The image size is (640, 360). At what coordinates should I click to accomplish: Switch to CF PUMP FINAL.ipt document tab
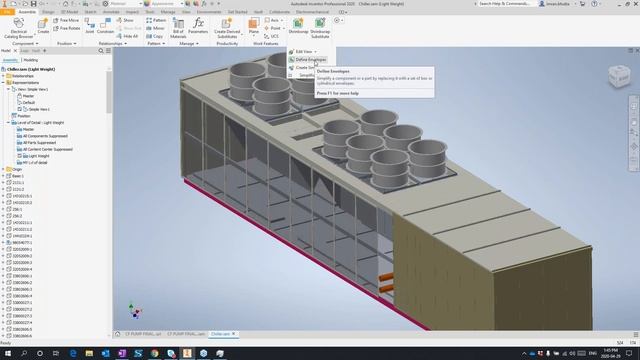(x=143, y=334)
